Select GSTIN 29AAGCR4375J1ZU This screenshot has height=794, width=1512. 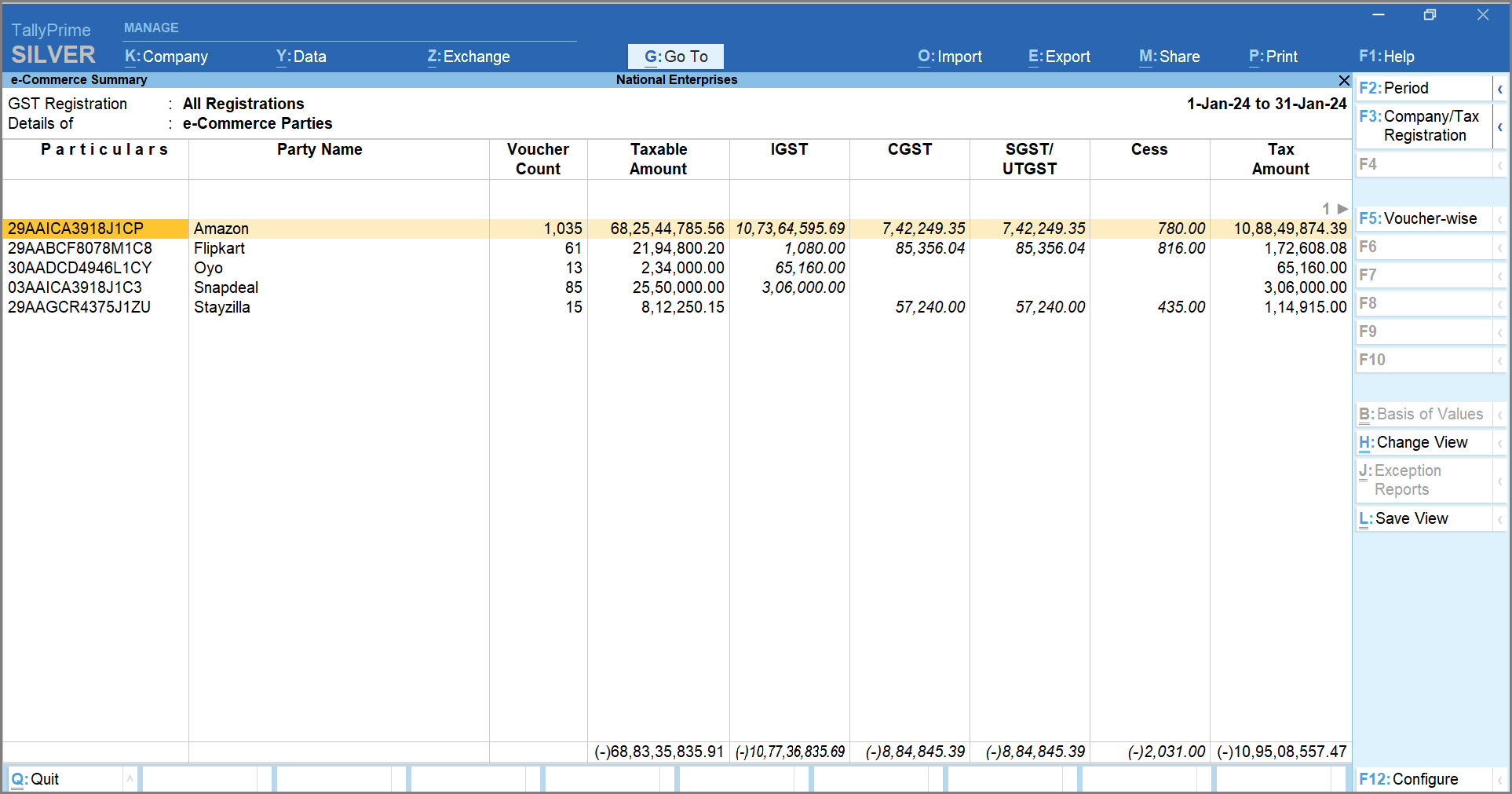(79, 307)
